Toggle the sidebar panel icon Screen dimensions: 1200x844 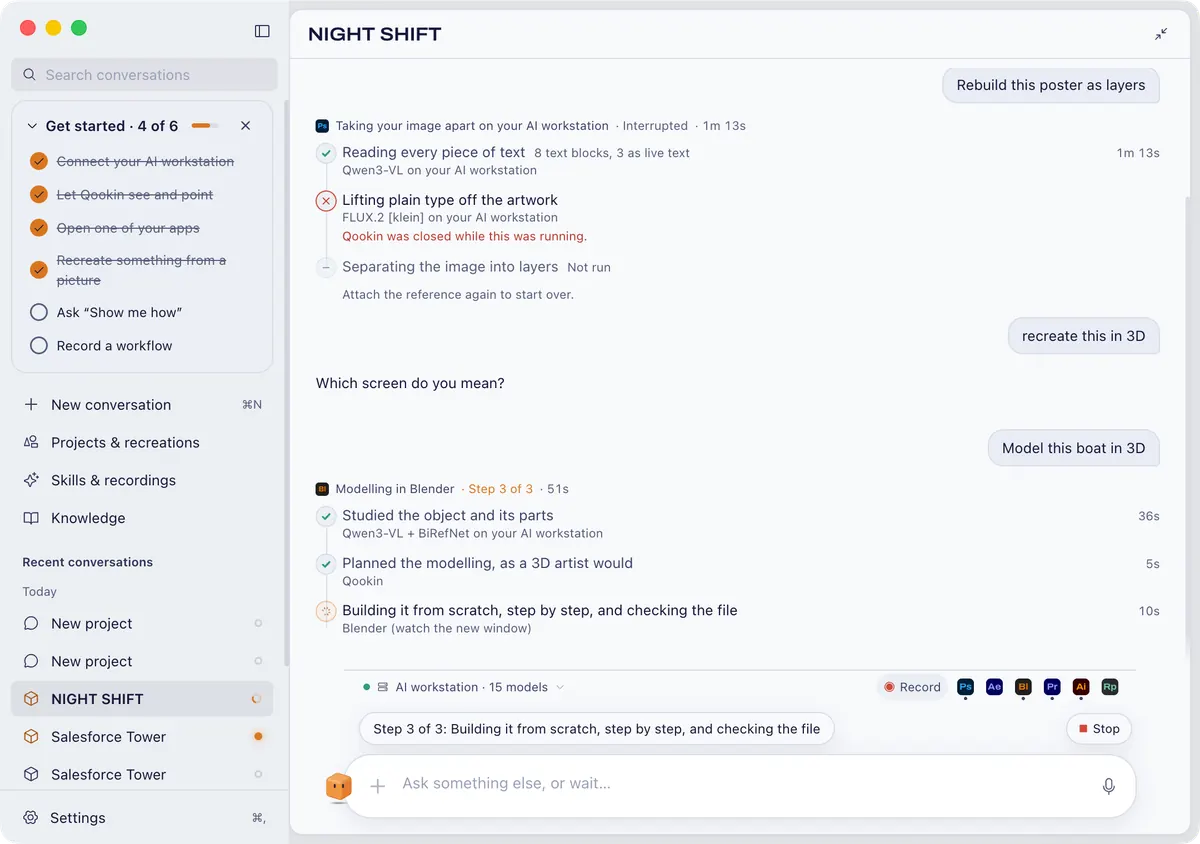click(262, 31)
